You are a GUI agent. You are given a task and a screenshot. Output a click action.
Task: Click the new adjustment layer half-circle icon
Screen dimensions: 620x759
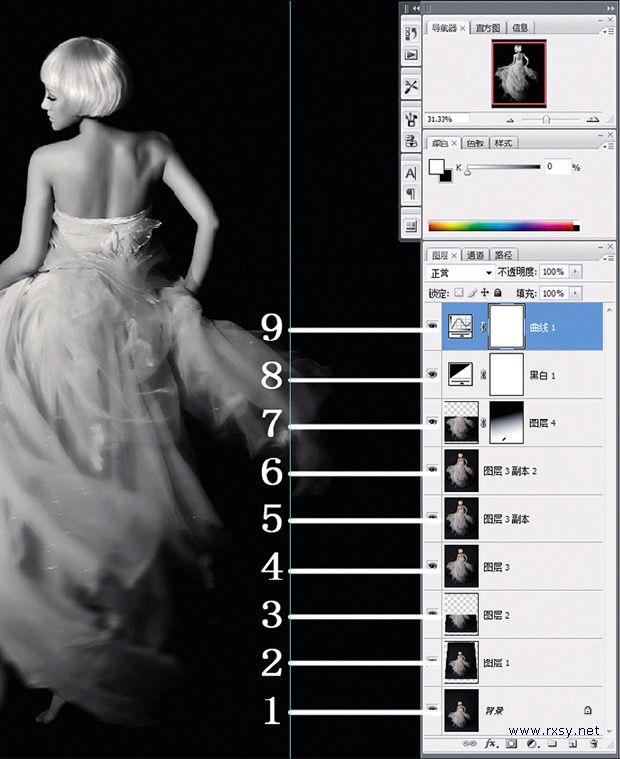click(532, 744)
